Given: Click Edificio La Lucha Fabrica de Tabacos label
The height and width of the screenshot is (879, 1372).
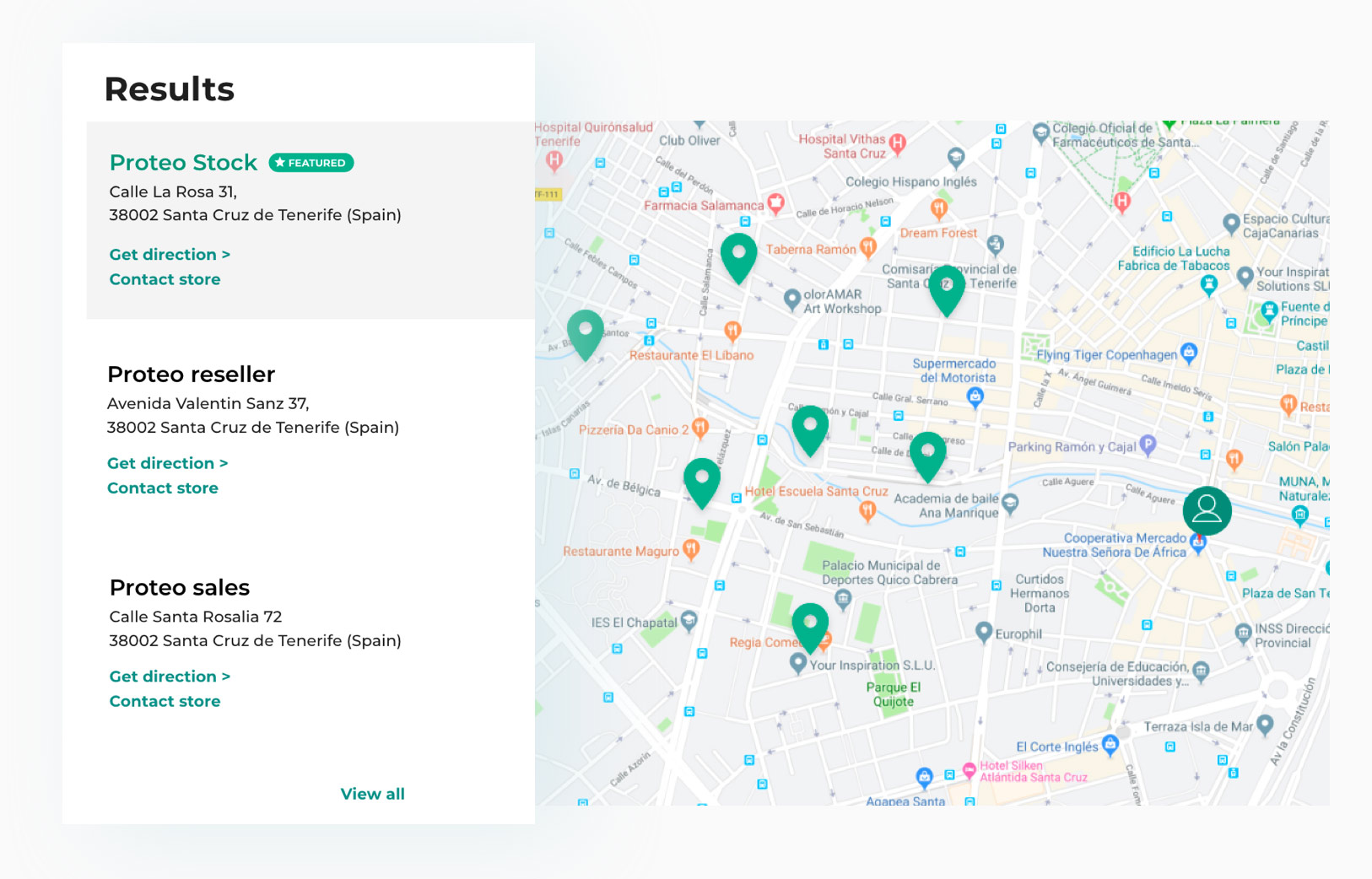Looking at the screenshot, I should [x=1174, y=258].
